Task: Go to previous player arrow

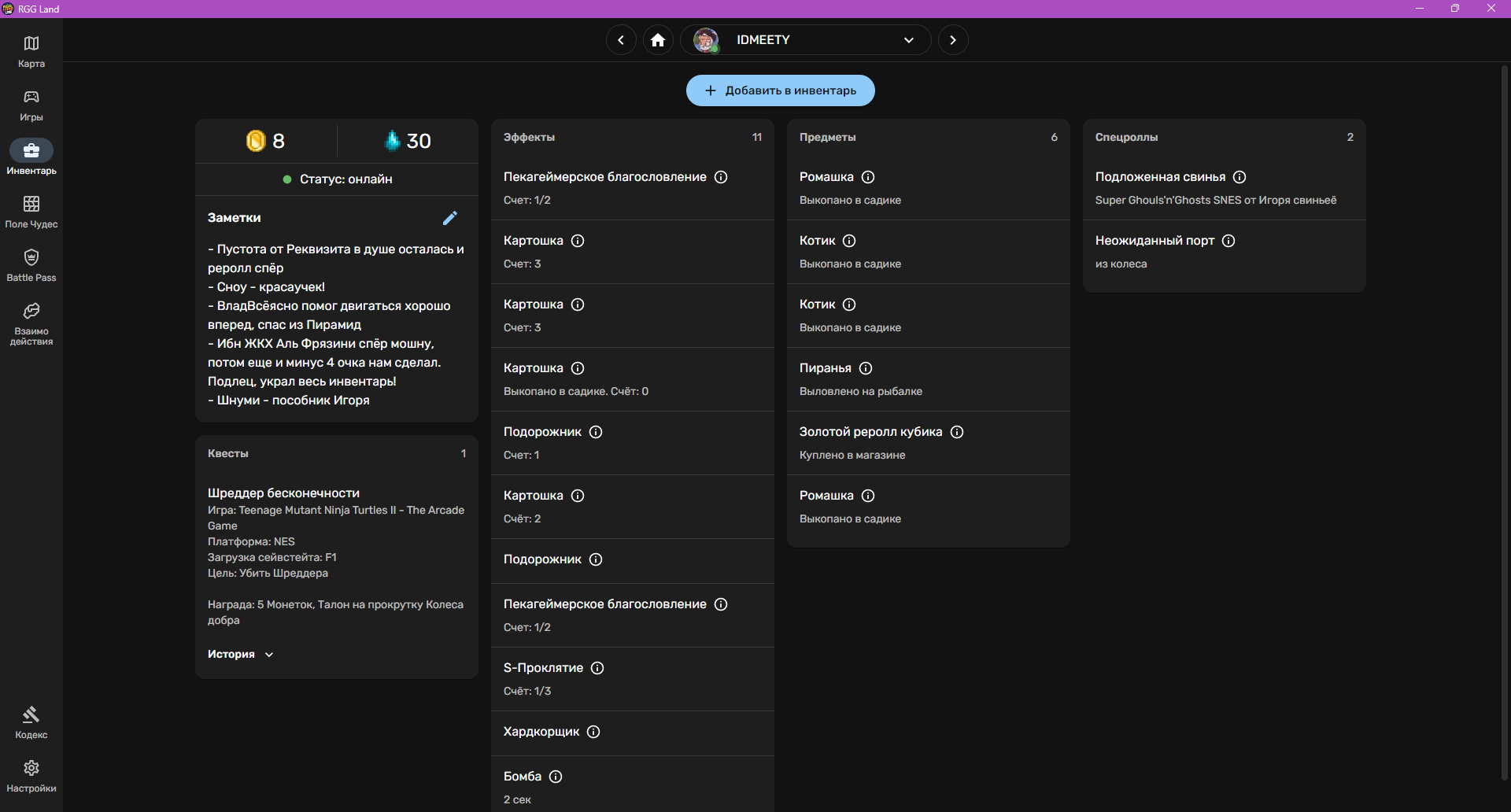Action: point(621,40)
